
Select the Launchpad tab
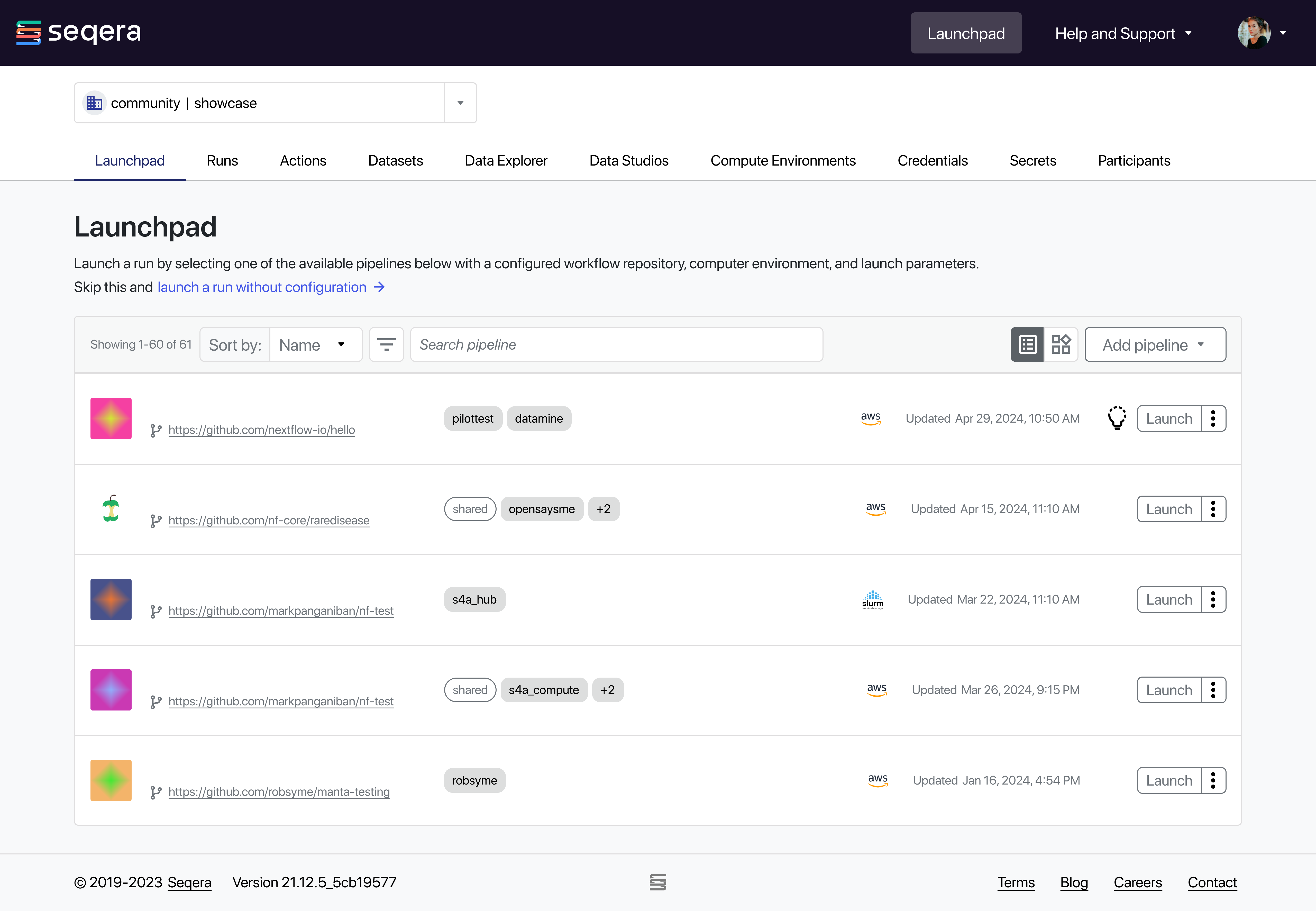coord(130,160)
